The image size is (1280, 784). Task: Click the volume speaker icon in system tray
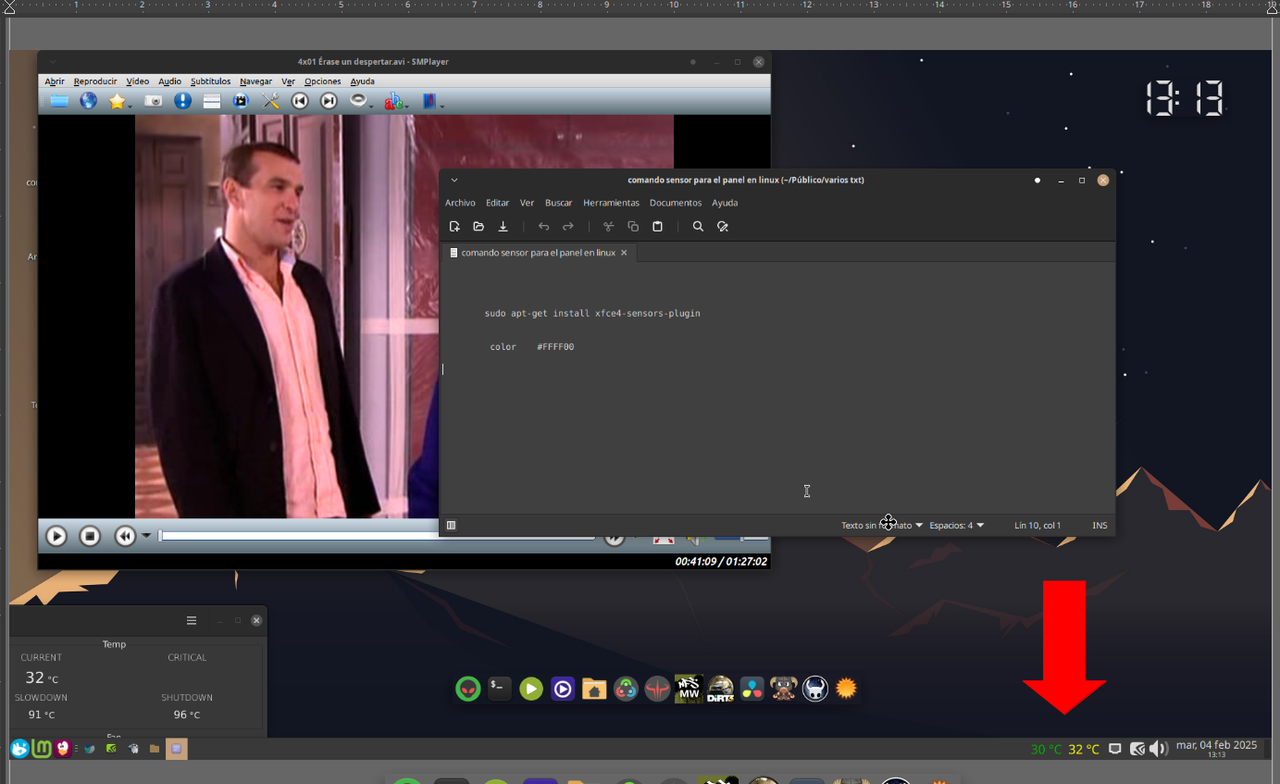pyautogui.click(x=1159, y=749)
